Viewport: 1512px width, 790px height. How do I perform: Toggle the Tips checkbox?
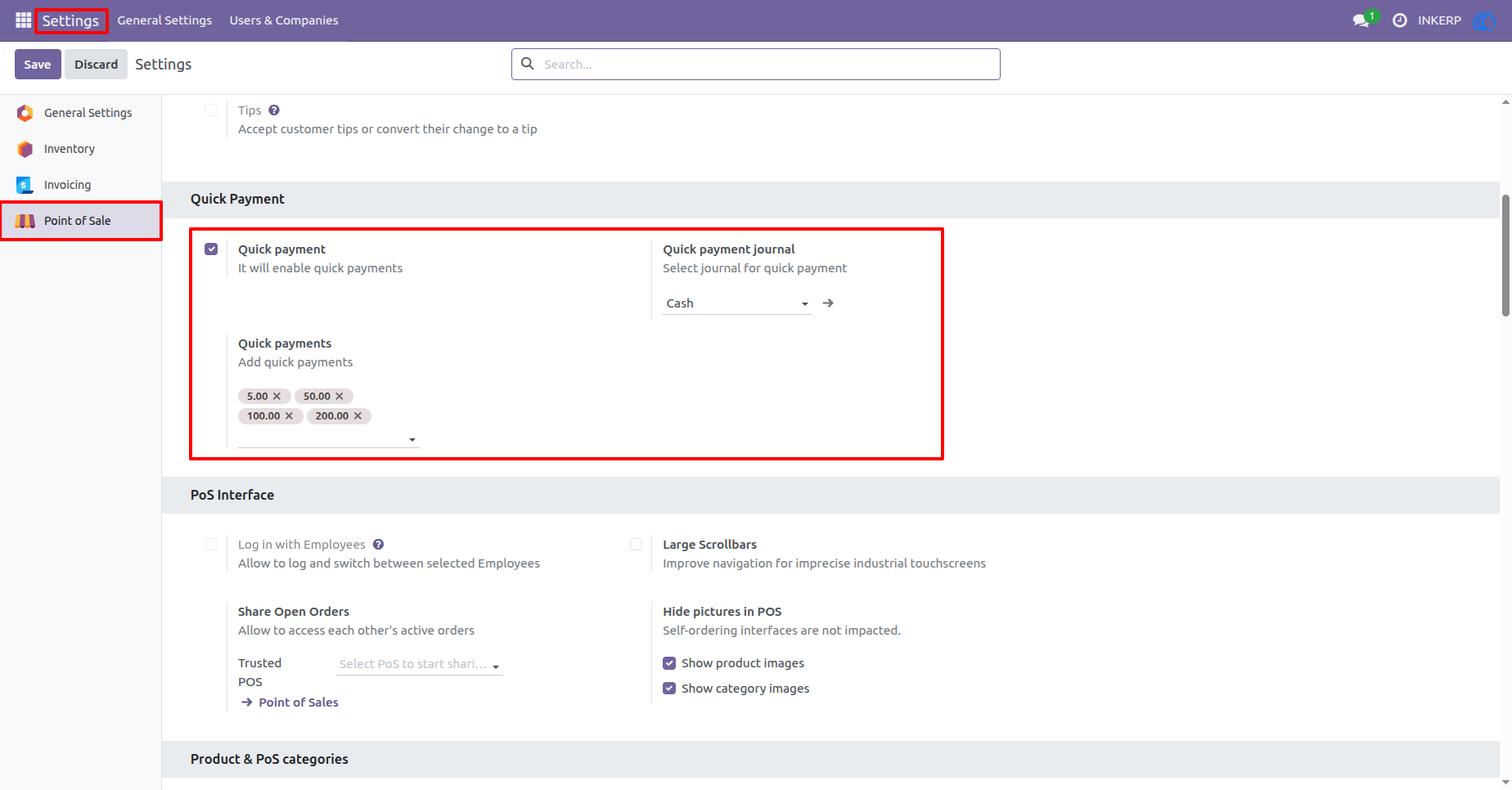(x=211, y=110)
